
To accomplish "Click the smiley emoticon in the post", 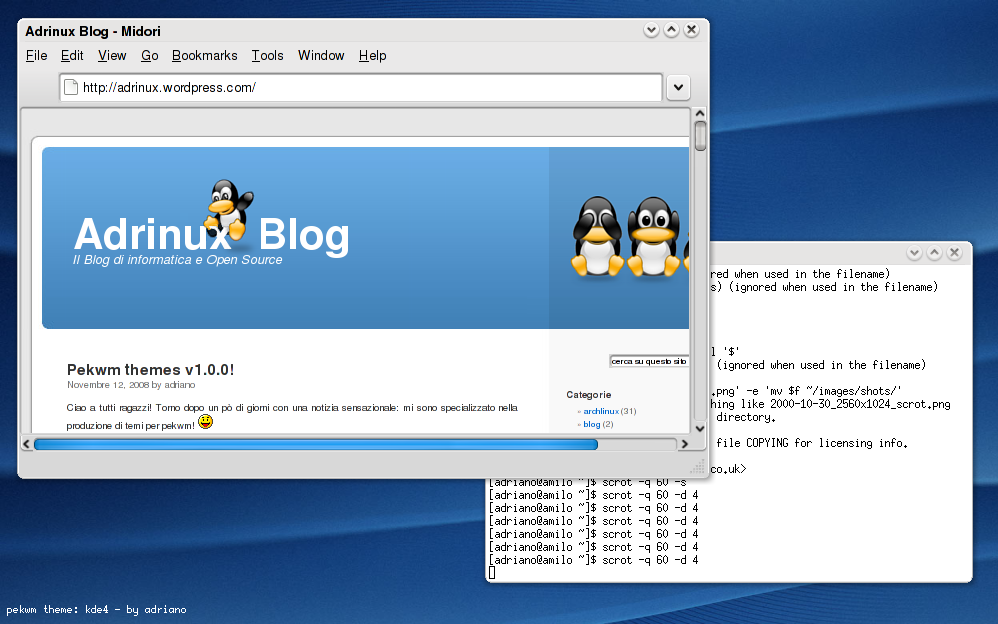I will [205, 422].
